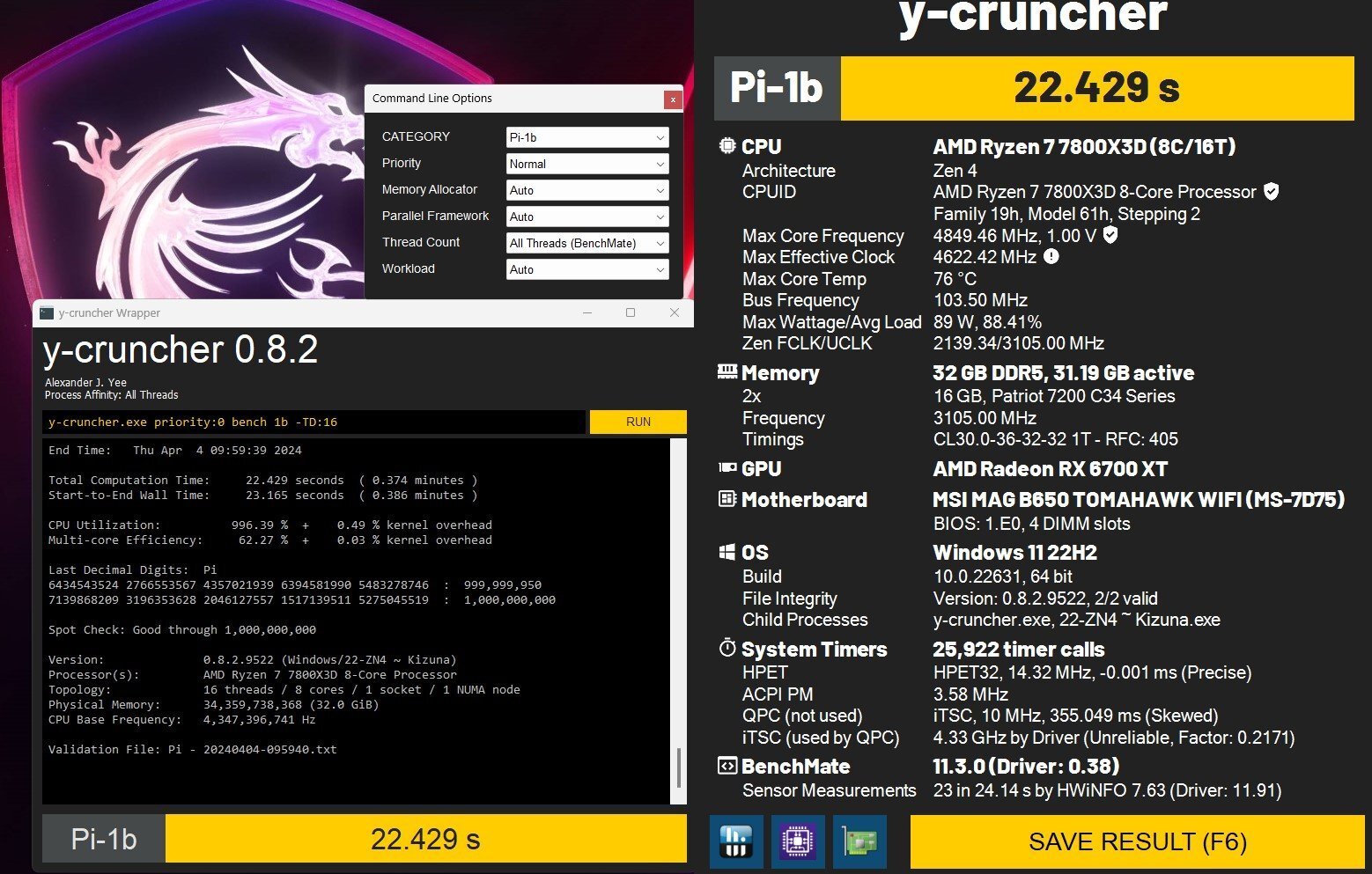Click SAVE RESULT (F6) button
This screenshot has height=874, width=1372.
(x=1138, y=841)
